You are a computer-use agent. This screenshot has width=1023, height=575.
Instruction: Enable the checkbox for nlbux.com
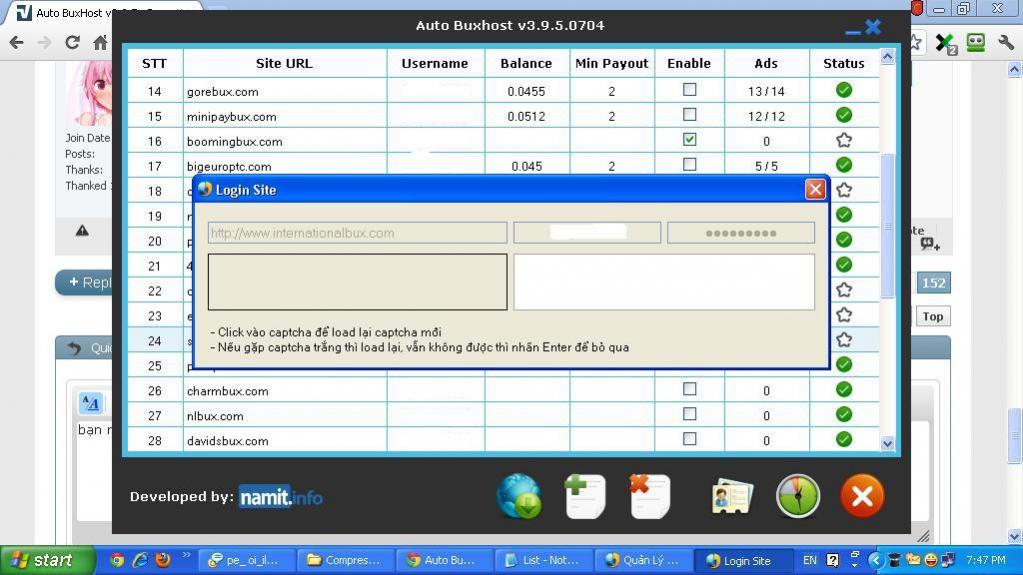tap(689, 414)
